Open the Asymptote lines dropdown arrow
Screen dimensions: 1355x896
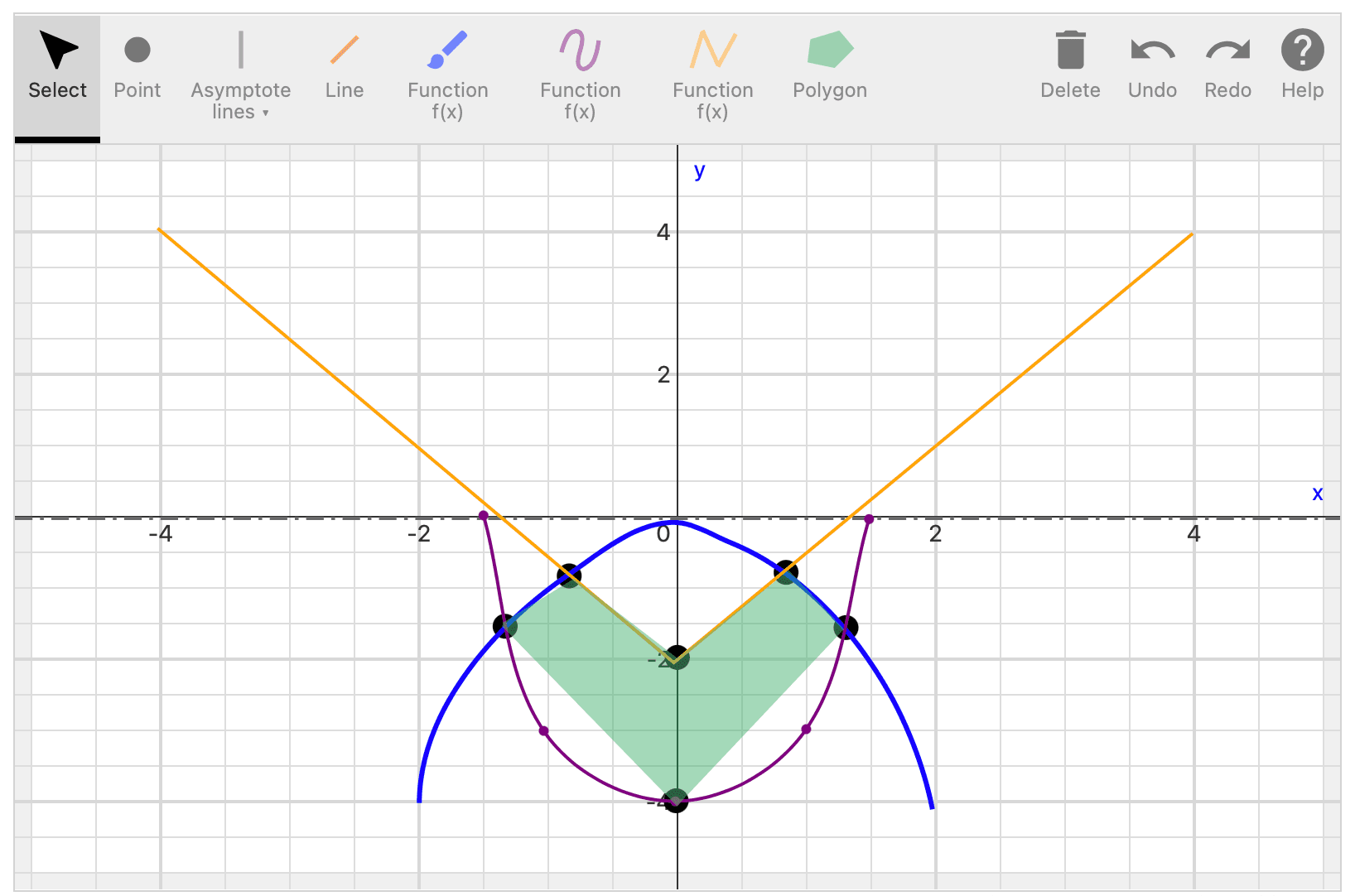coord(266,113)
